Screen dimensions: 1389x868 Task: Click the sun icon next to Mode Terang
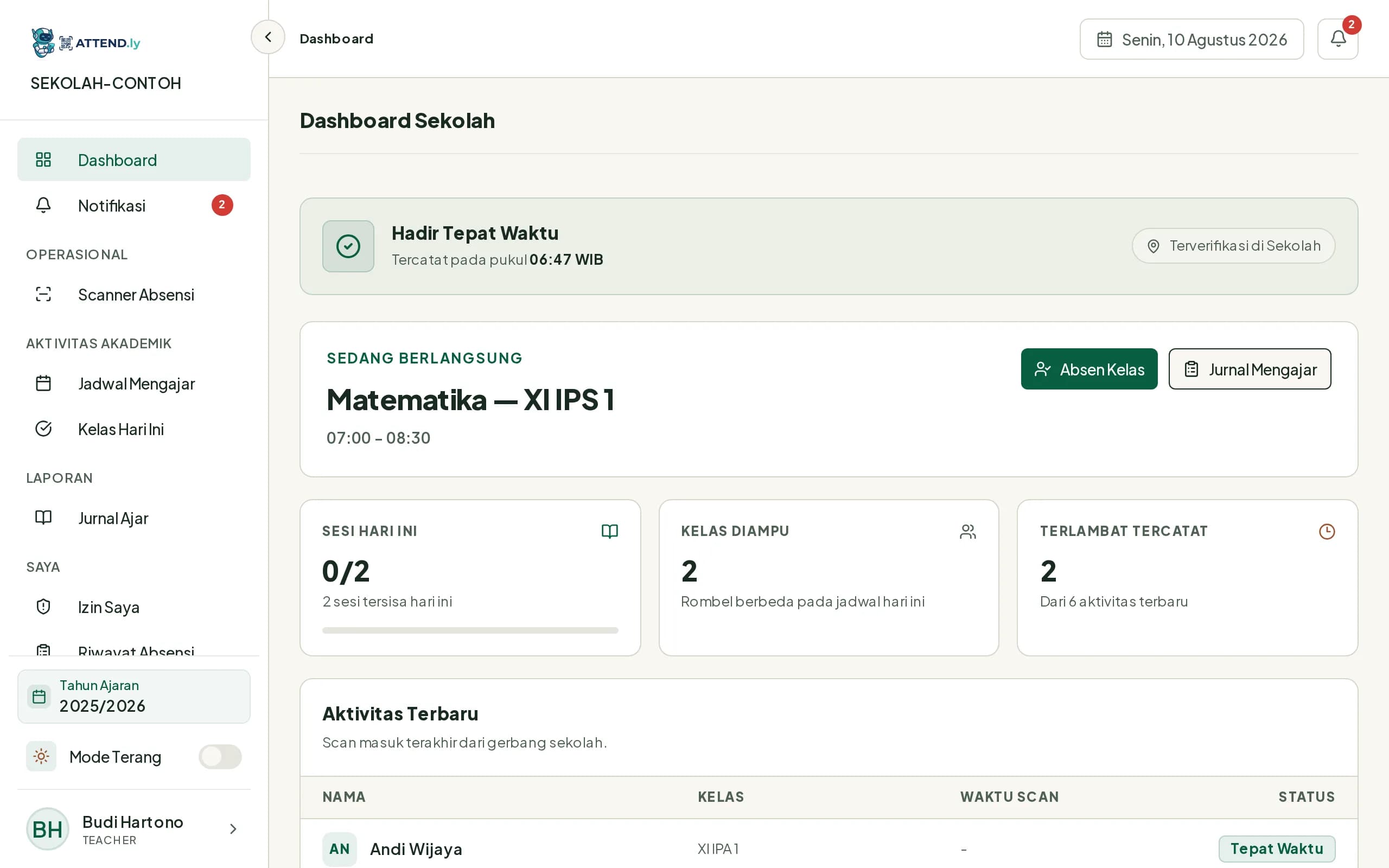(41, 757)
